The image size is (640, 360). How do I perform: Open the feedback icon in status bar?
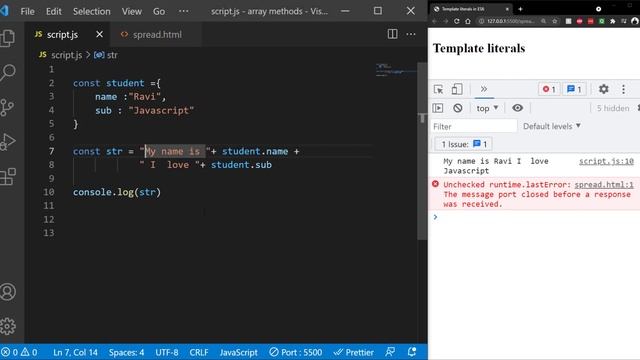point(390,351)
